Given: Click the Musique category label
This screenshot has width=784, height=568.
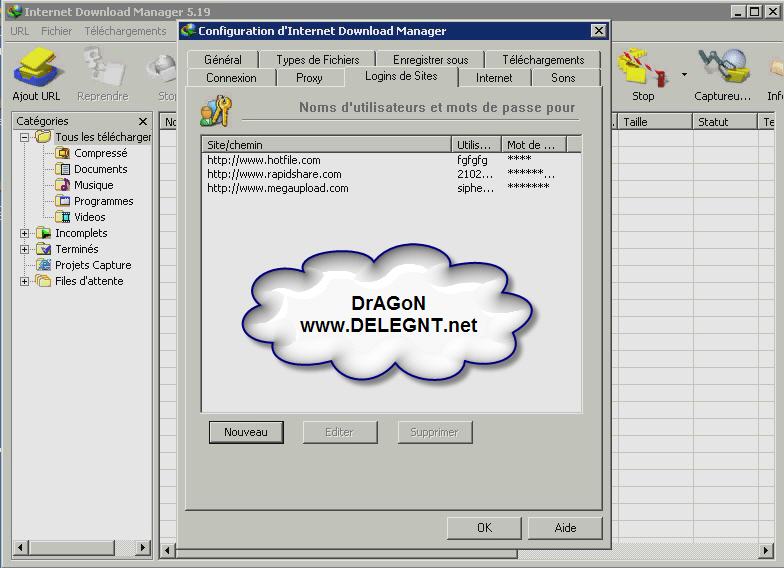Looking at the screenshot, I should (94, 185).
